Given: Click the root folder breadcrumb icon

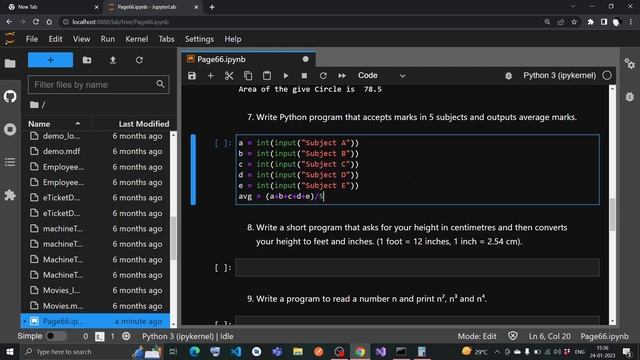Looking at the screenshot, I should point(34,105).
